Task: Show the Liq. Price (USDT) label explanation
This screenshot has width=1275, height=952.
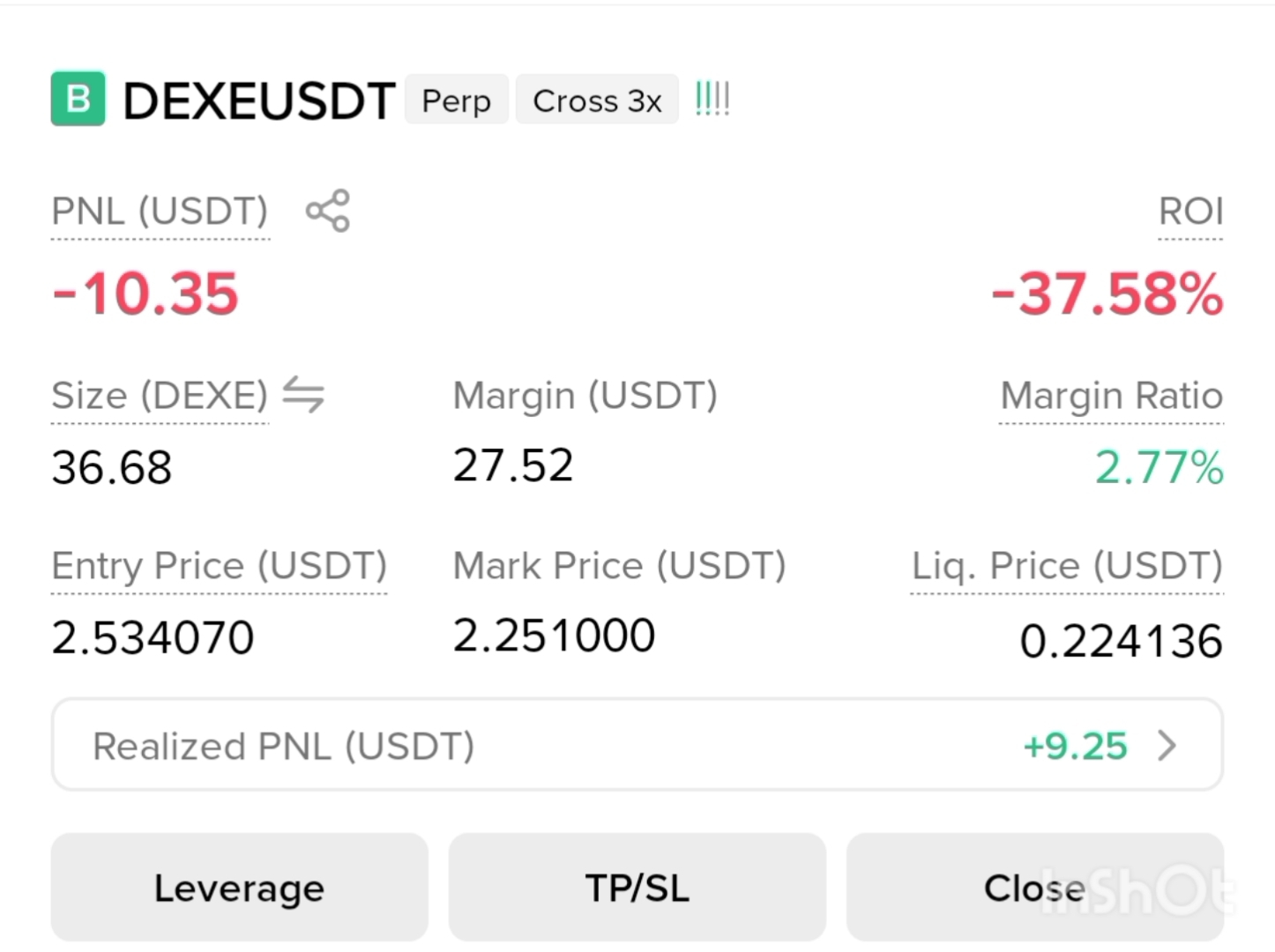Action: click(1067, 566)
